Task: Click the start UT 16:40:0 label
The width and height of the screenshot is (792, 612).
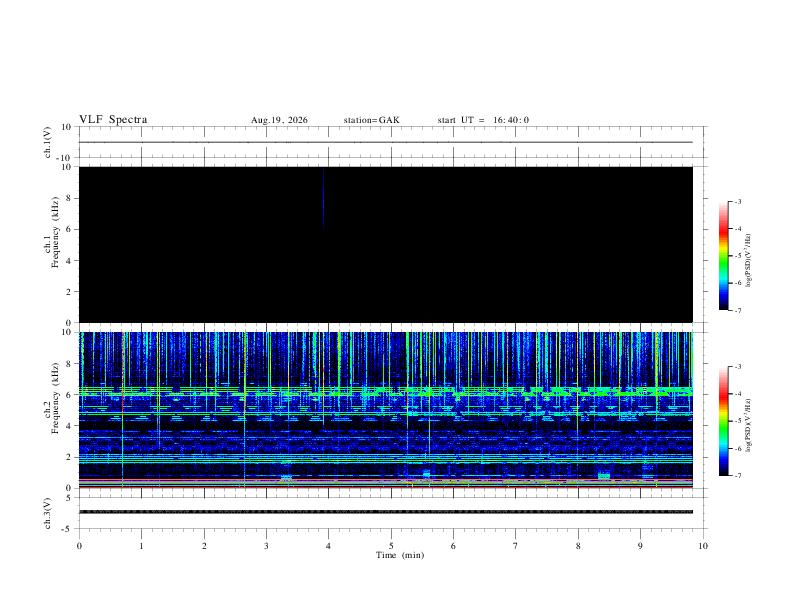Action: tap(483, 120)
